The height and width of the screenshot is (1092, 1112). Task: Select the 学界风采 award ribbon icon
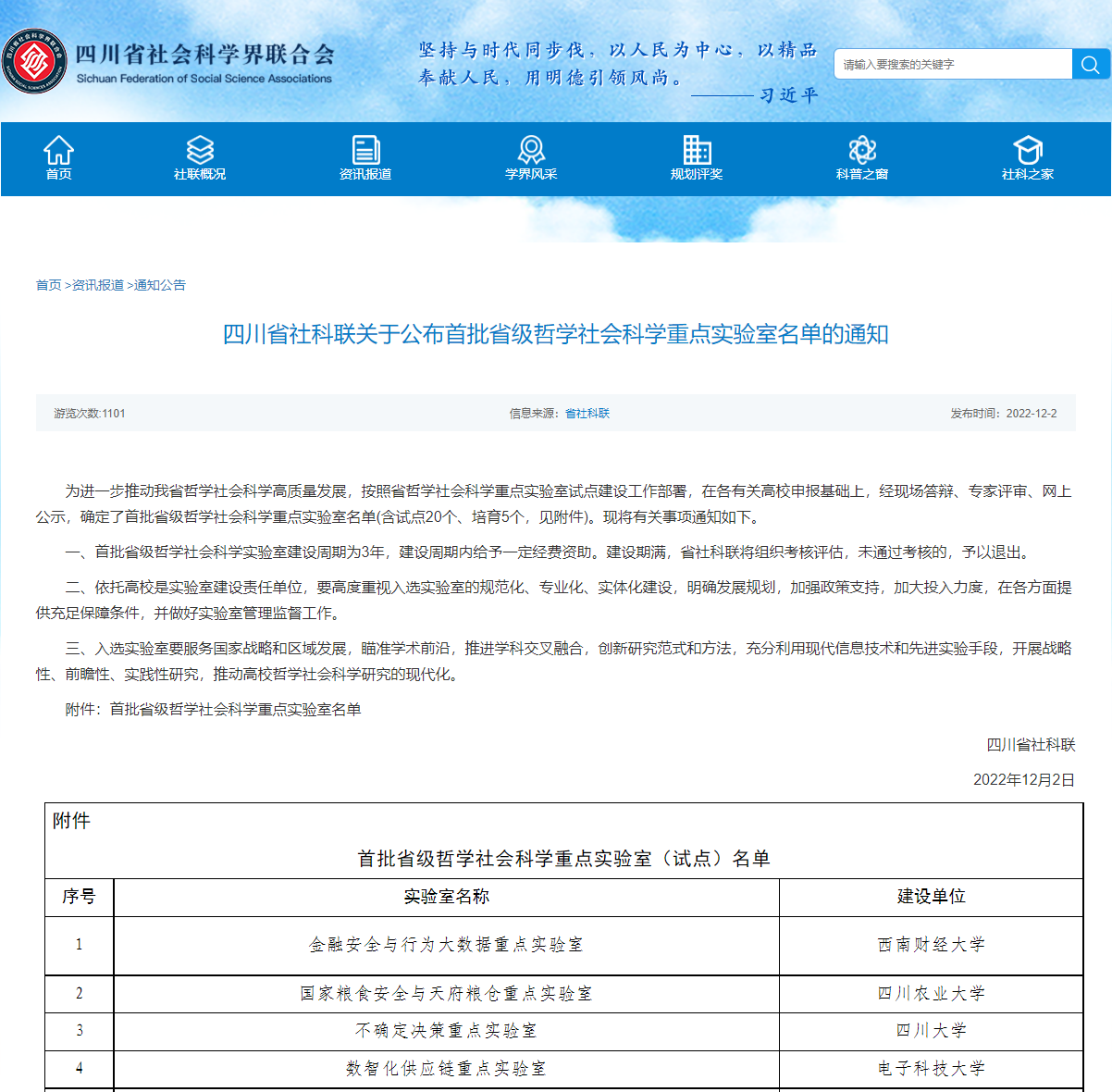pos(531,149)
